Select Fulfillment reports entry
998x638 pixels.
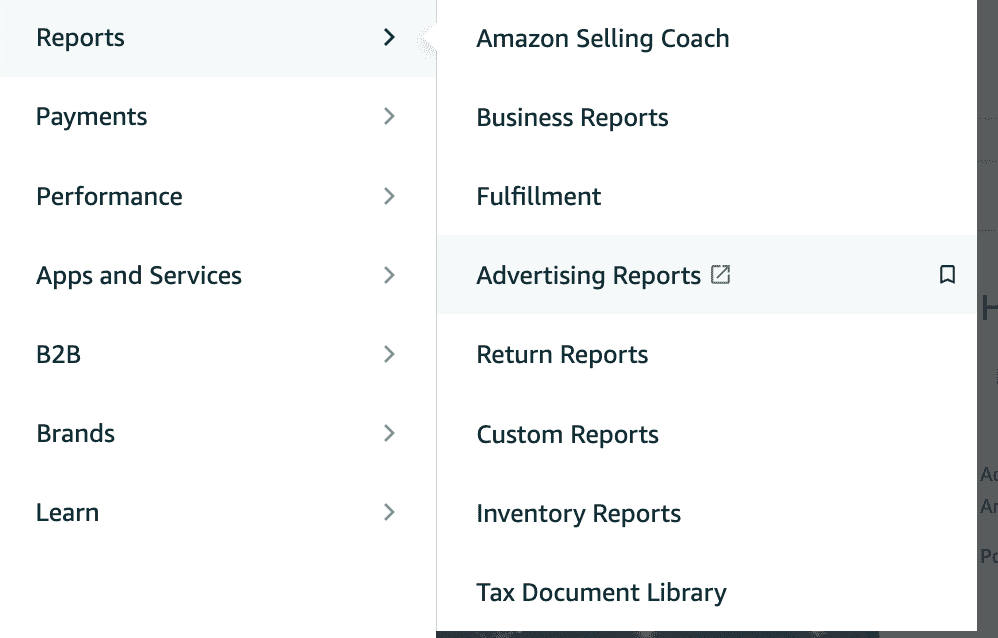[538, 196]
